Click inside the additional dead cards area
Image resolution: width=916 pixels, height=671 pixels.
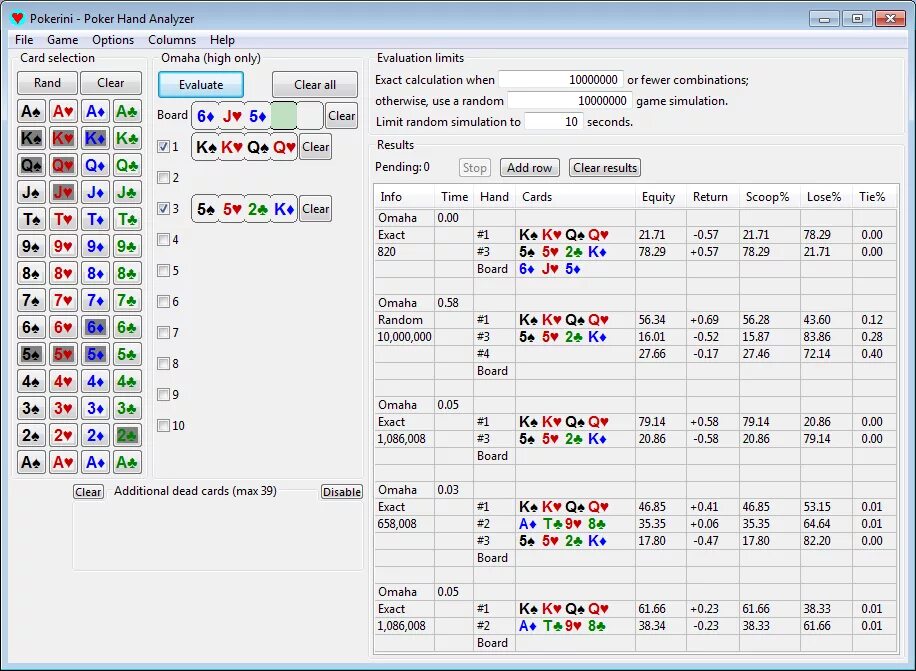coord(217,536)
